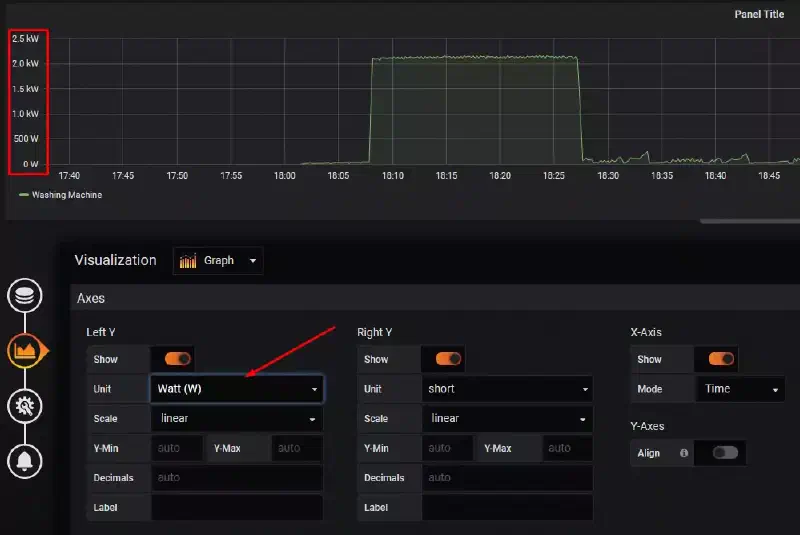
Task: Open General settings gear icon
Action: pyautogui.click(x=24, y=406)
